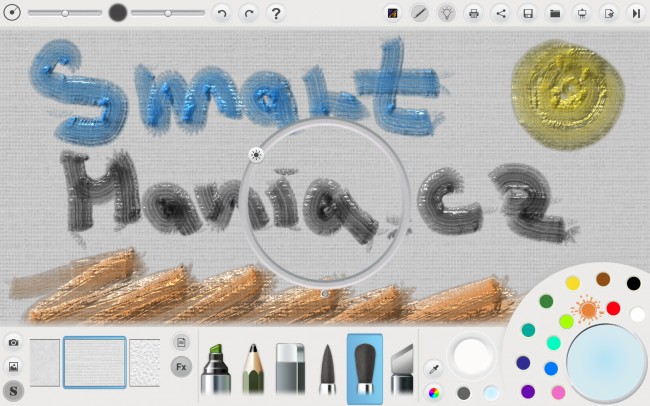The image size is (650, 406).
Task: Click the large pale blue mixing dish
Action: [606, 364]
